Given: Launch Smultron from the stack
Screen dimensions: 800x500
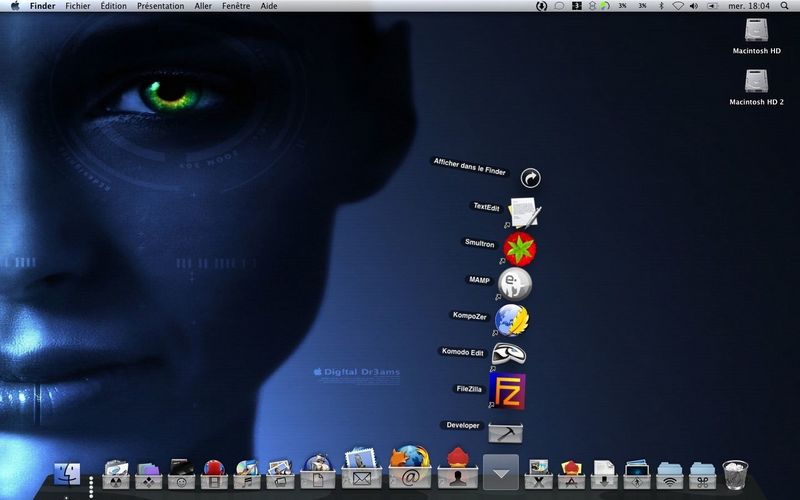Looking at the screenshot, I should point(519,248).
